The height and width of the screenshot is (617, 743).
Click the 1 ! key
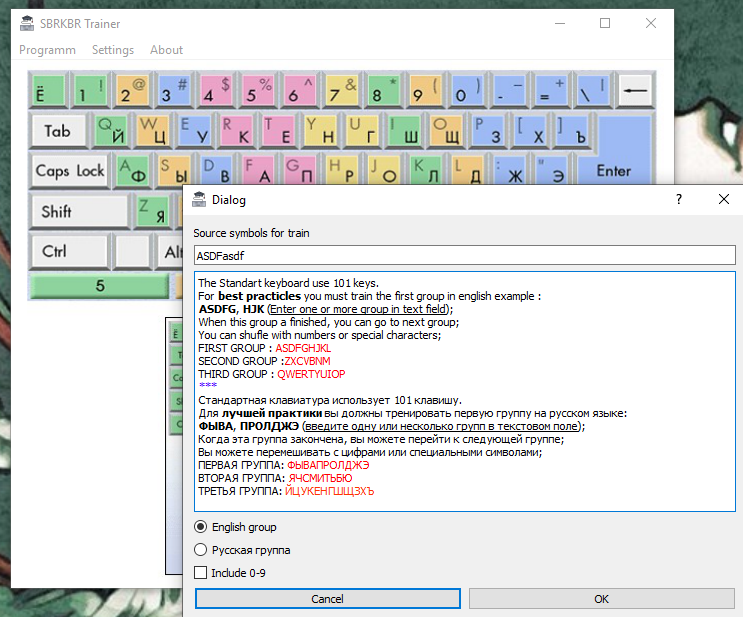[x=90, y=90]
